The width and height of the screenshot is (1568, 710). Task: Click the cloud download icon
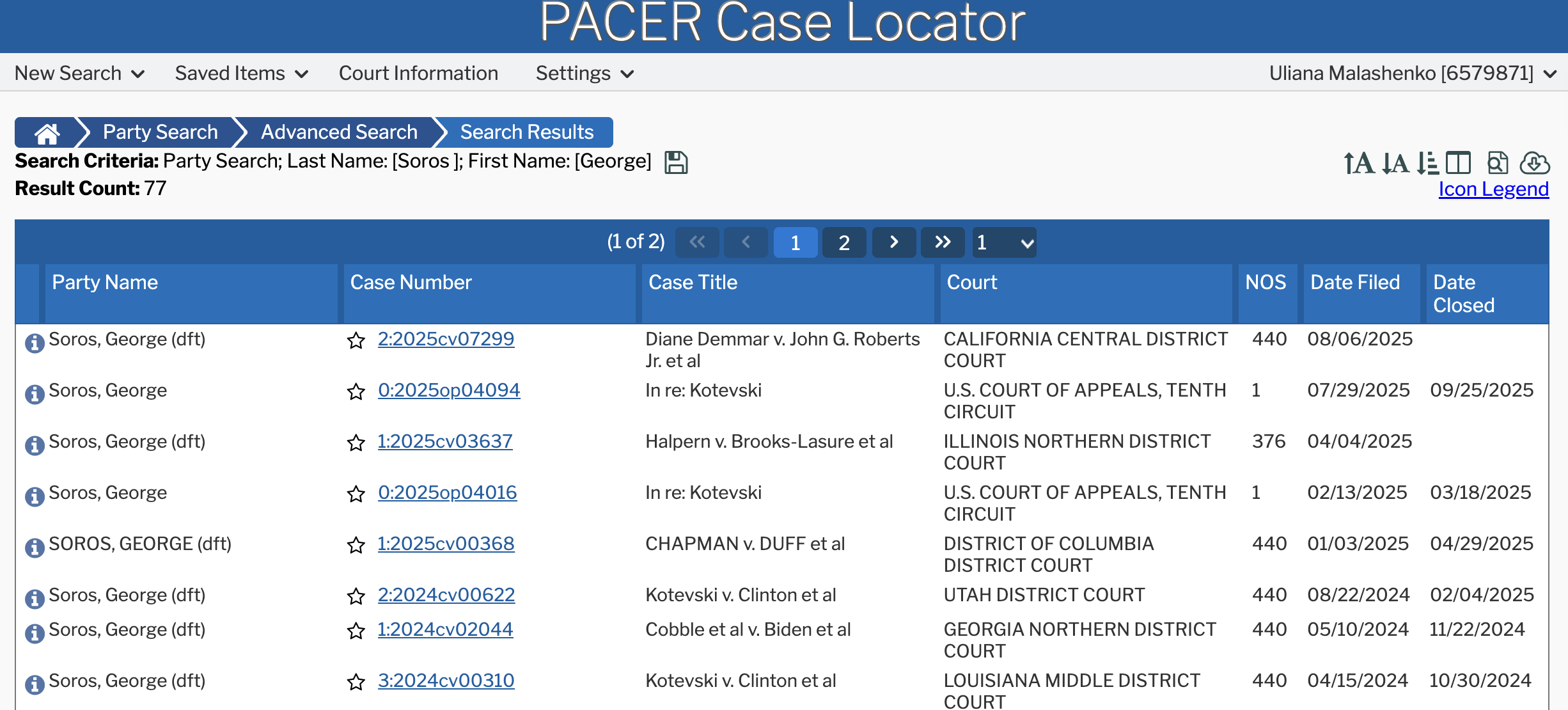1534,163
